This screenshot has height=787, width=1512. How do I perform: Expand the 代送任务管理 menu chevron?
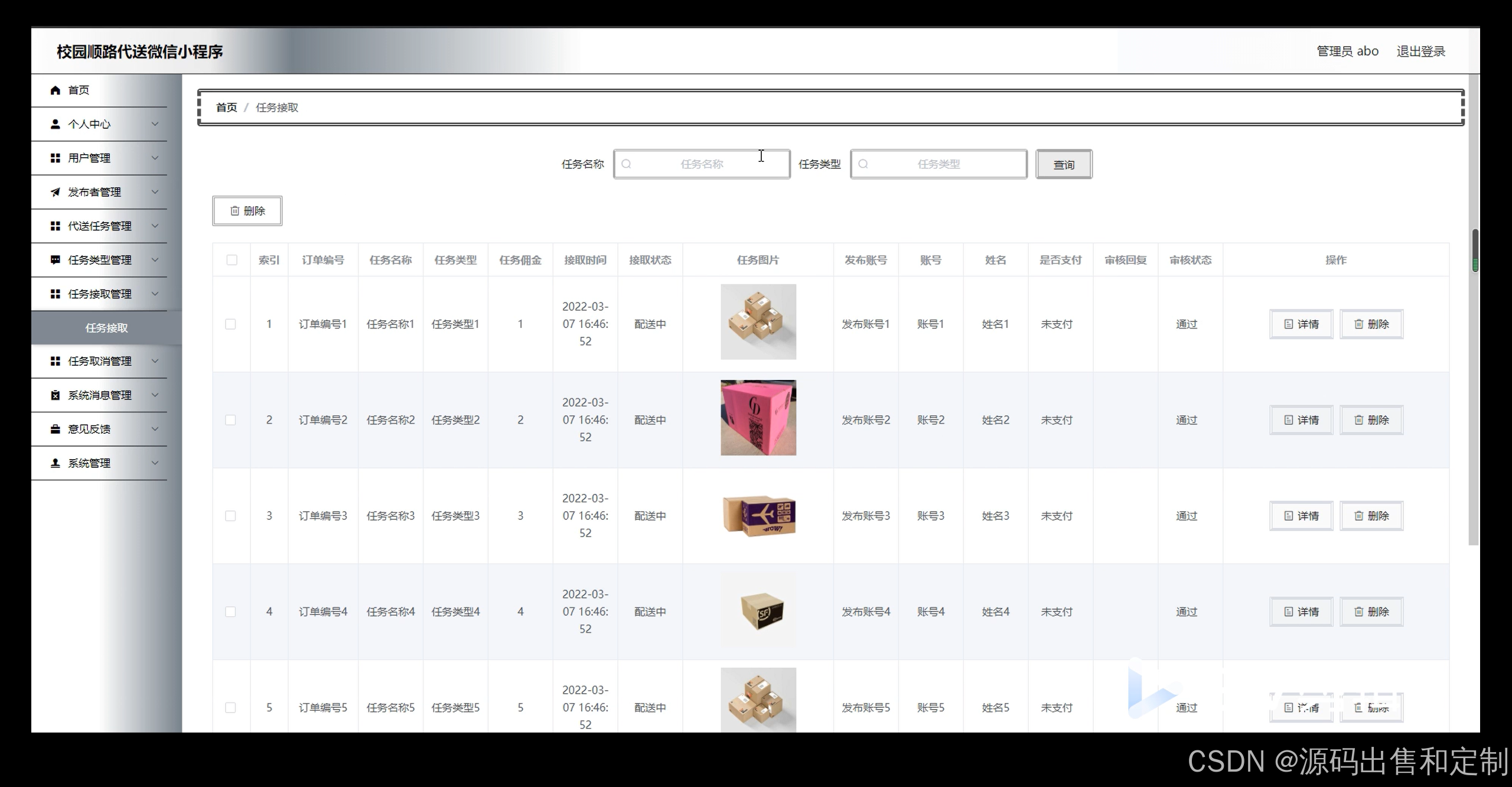coord(155,226)
